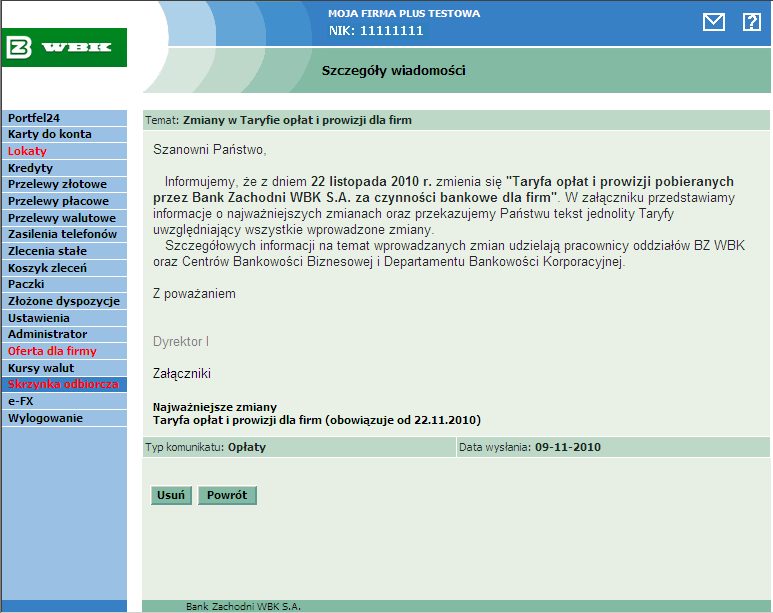
Task: Open Taryfa opłat i prowizji attachment
Action: [316, 420]
